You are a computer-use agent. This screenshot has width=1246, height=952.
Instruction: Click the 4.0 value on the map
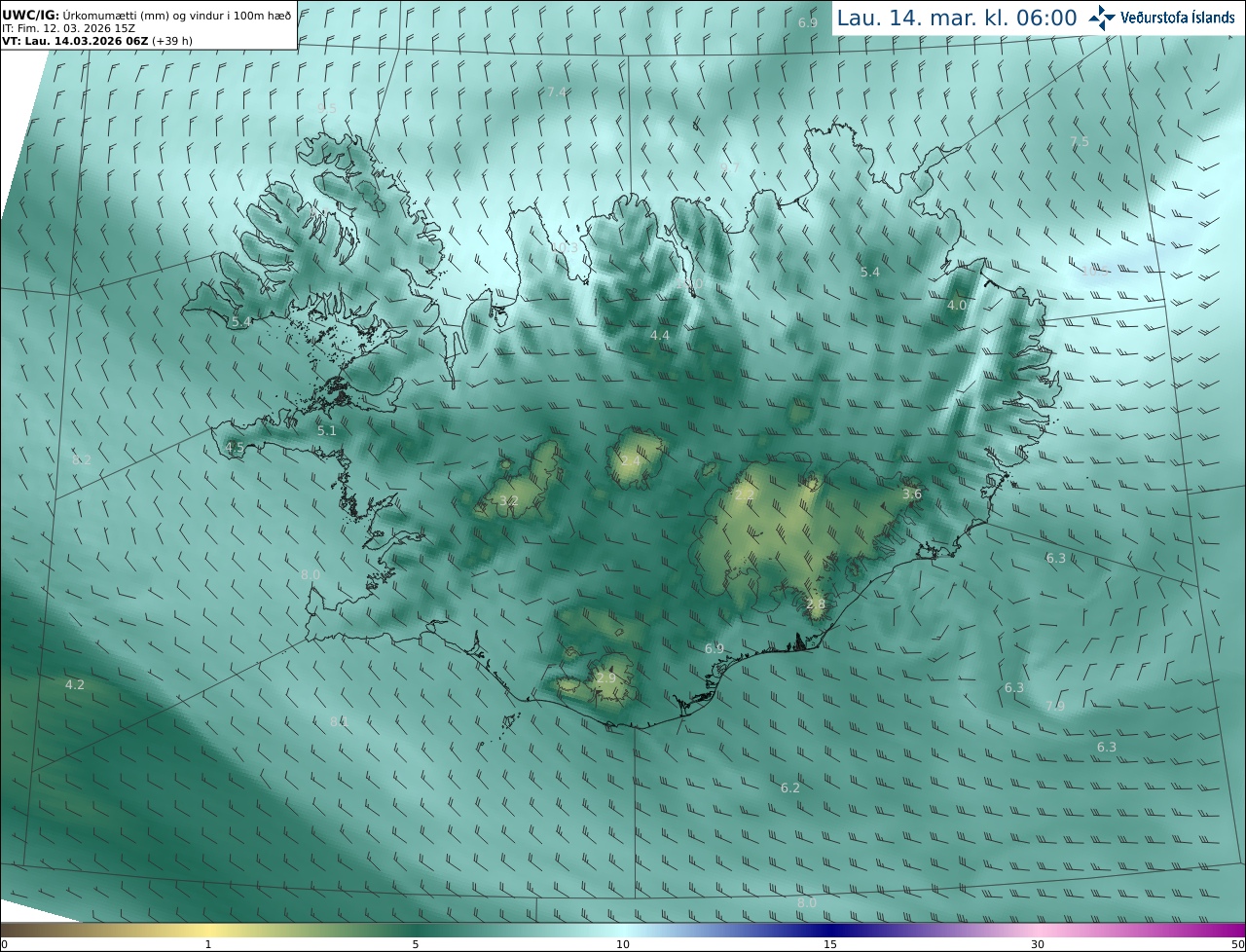957,305
